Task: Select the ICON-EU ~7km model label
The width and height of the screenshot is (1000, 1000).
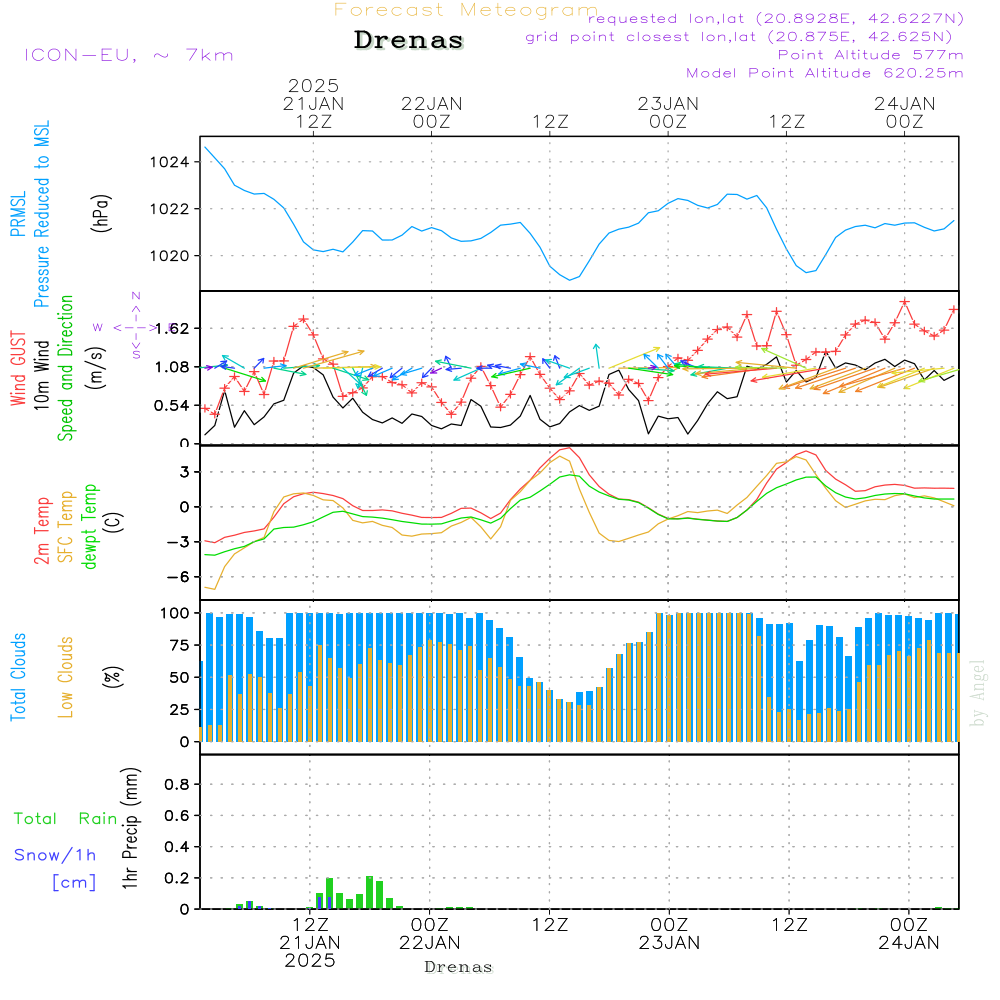Action: [129, 55]
